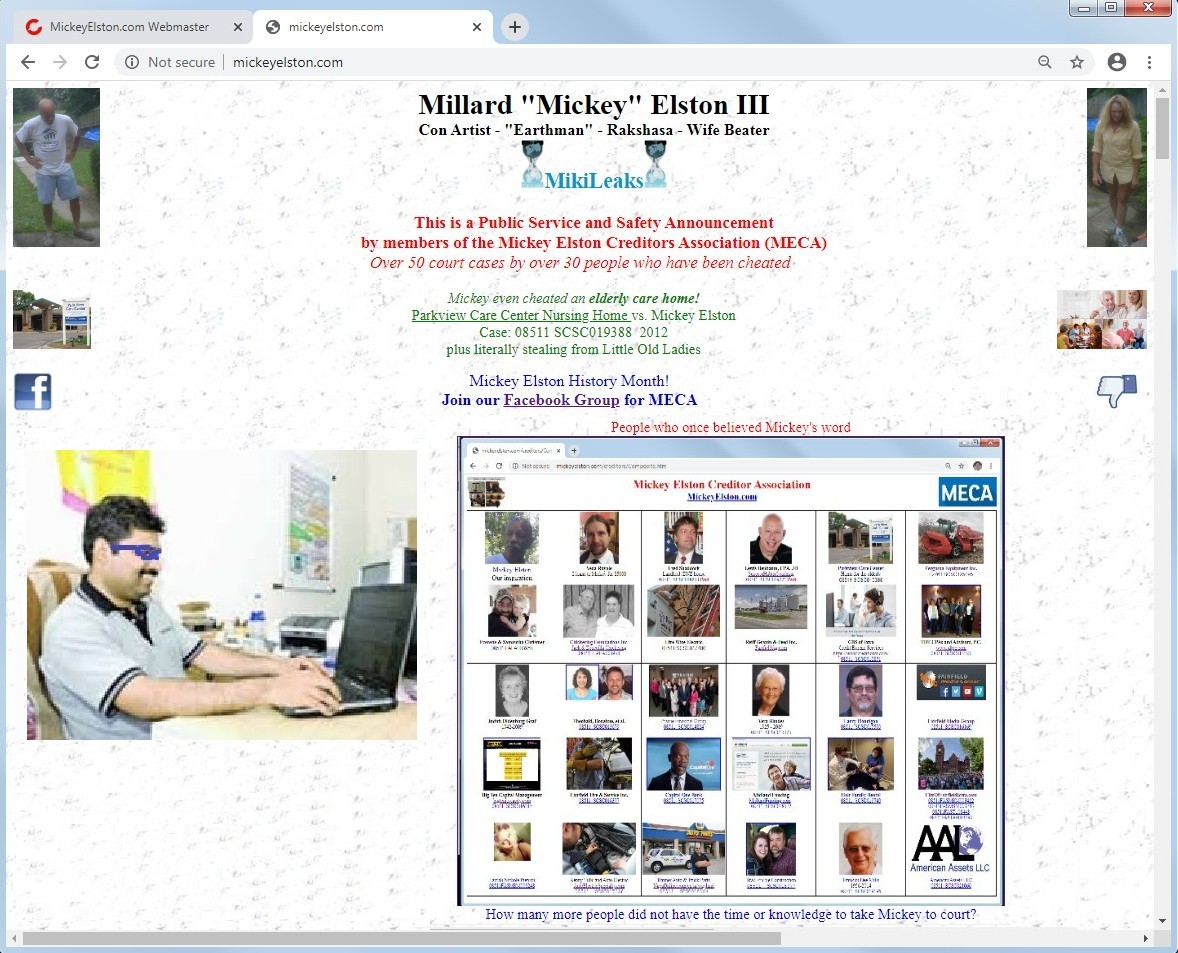Click the man typing on laptop photo
Screen dimensions: 1178x953
pyautogui.click(x=222, y=595)
